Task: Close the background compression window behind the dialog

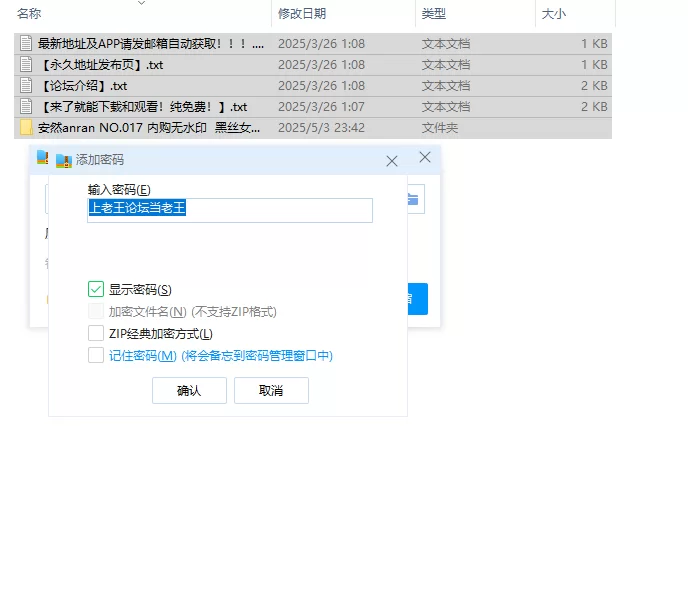Action: [425, 157]
